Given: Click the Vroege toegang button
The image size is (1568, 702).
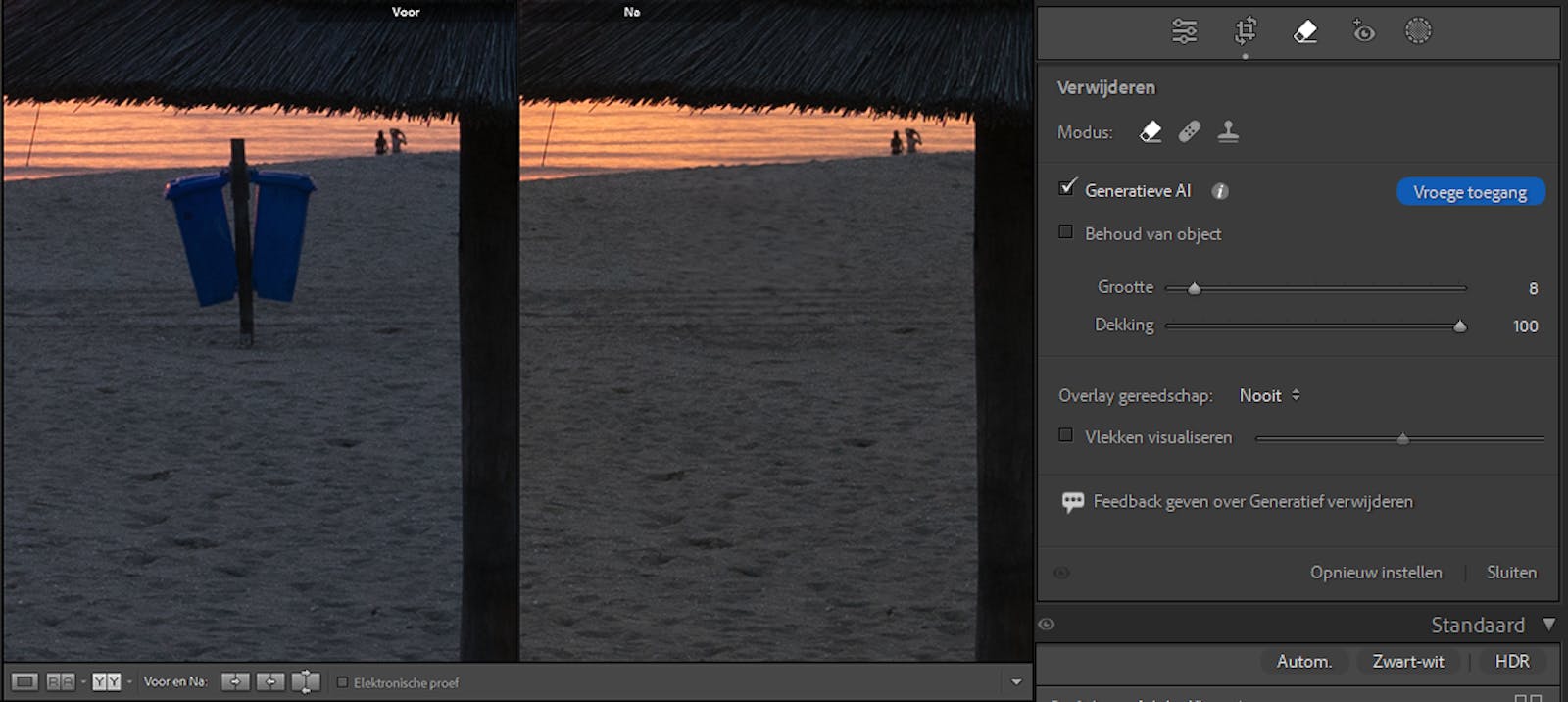Looking at the screenshot, I should point(1470,192).
